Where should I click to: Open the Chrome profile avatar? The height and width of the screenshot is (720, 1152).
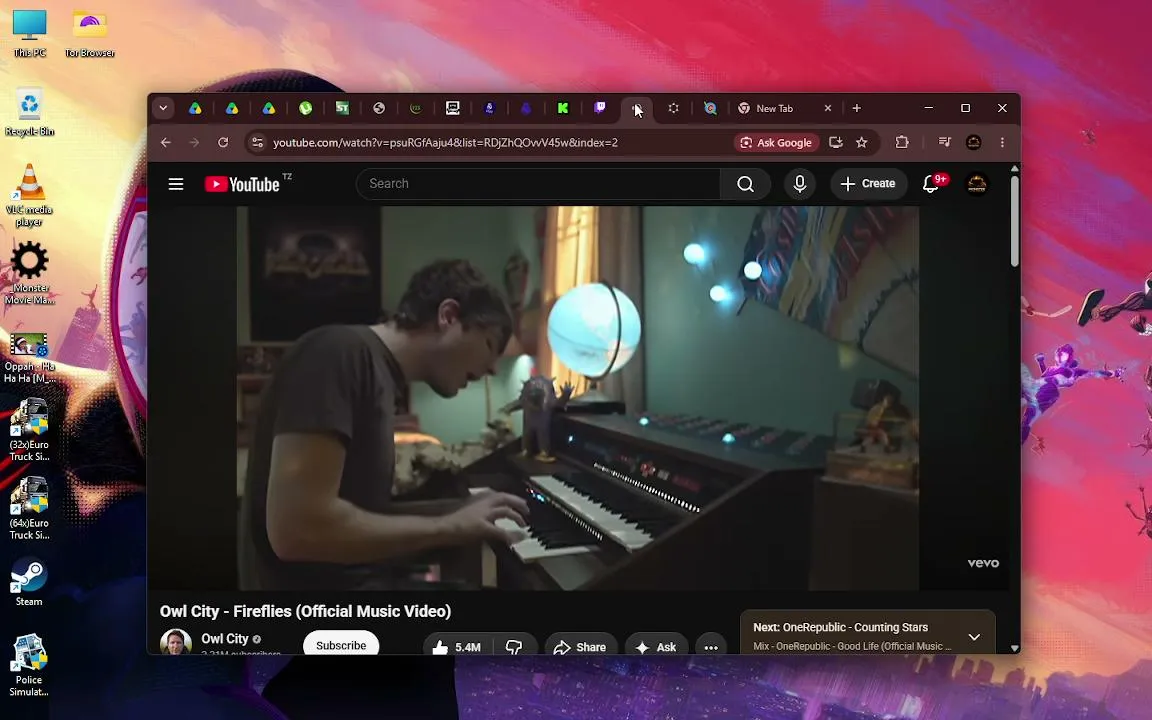pyautogui.click(x=973, y=143)
